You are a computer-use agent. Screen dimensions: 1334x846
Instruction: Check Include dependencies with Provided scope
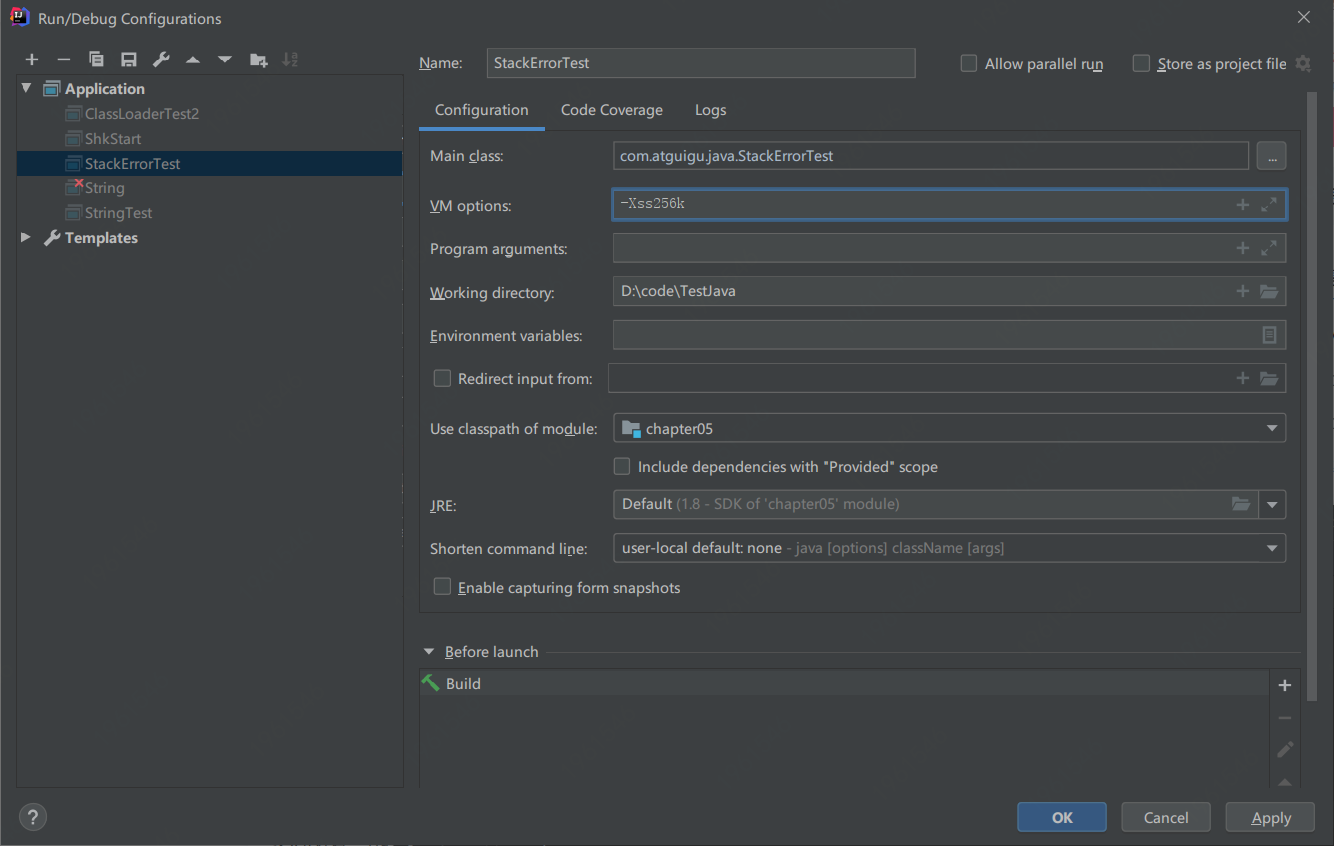pyautogui.click(x=622, y=467)
